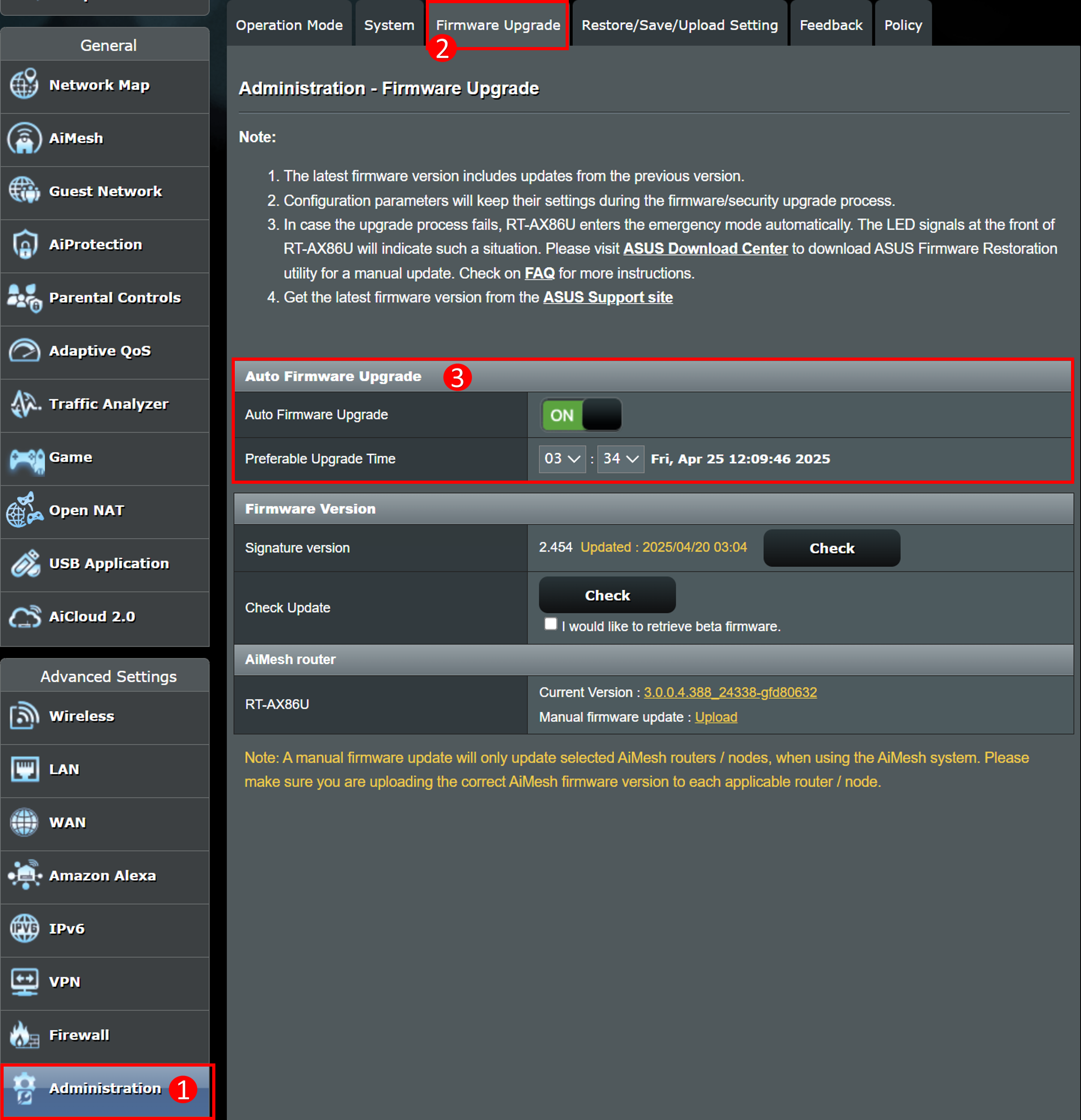Viewport: 1081px width, 1120px height.
Task: Click the AiMesh router icon
Action: (24, 138)
